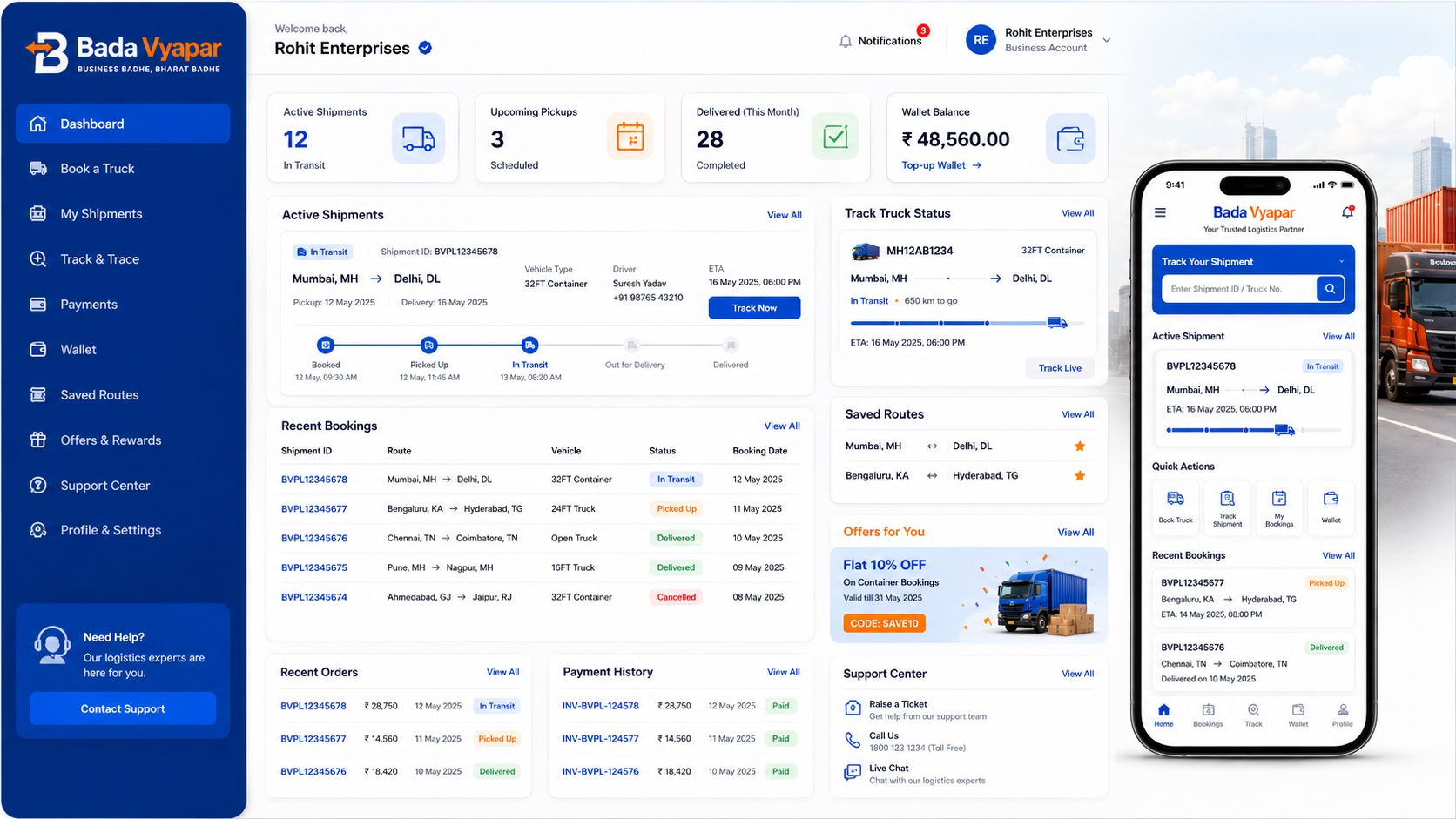Click the notifications bell icon
Screen dimensions: 1456x819
pos(845,41)
